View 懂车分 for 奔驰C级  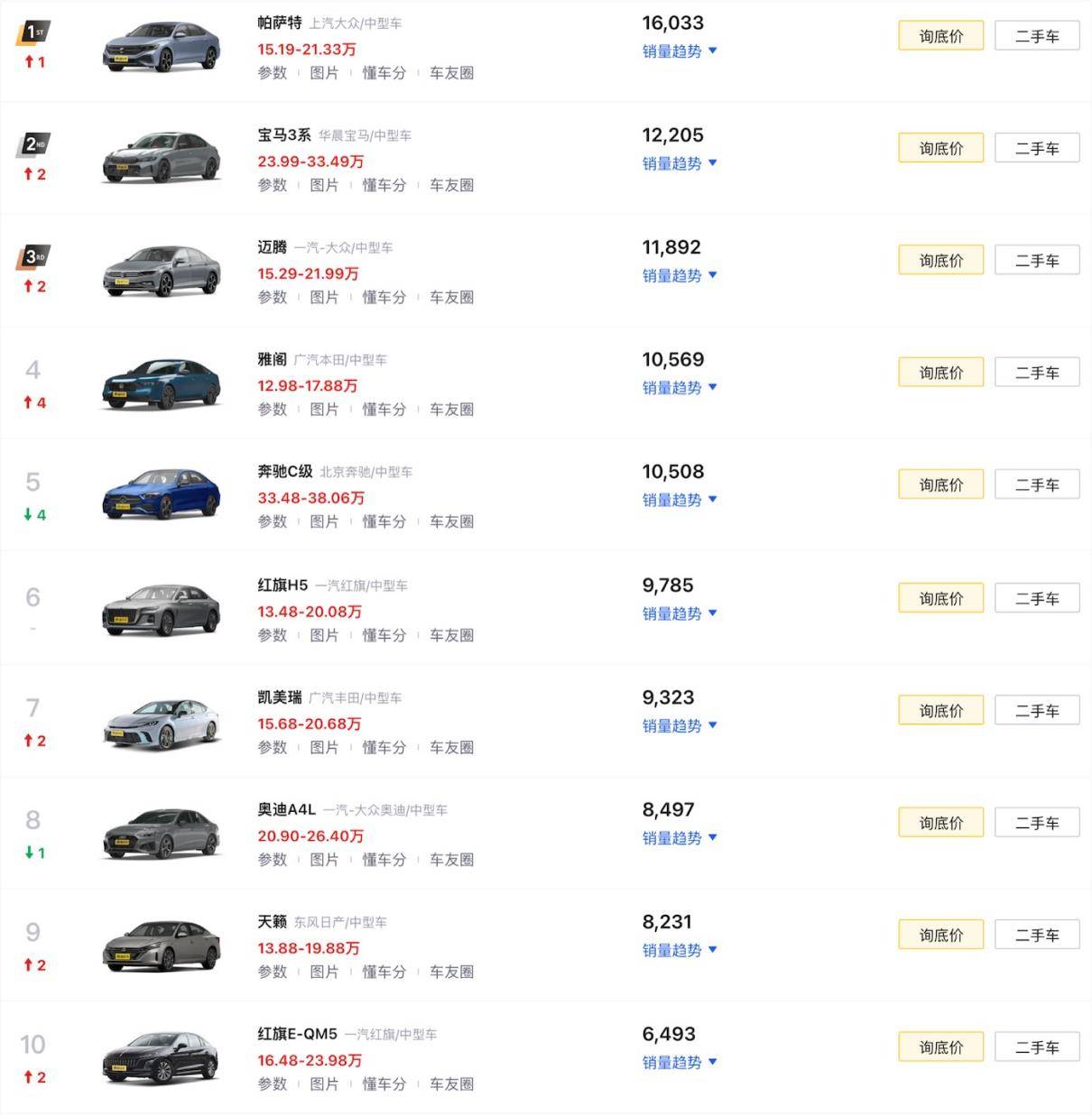click(384, 521)
